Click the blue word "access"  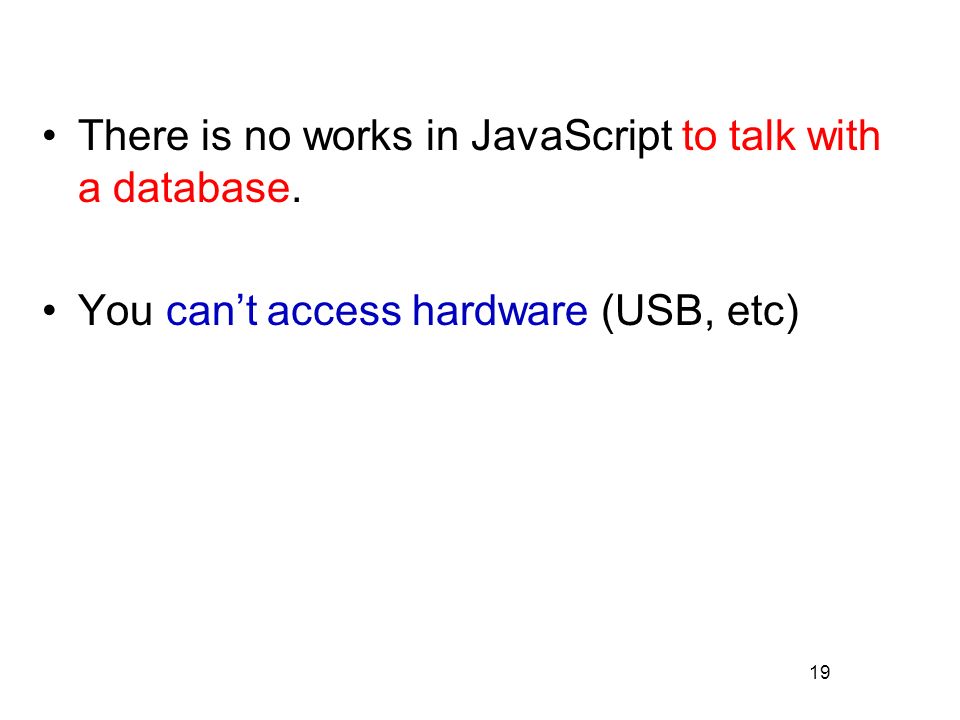(x=334, y=312)
